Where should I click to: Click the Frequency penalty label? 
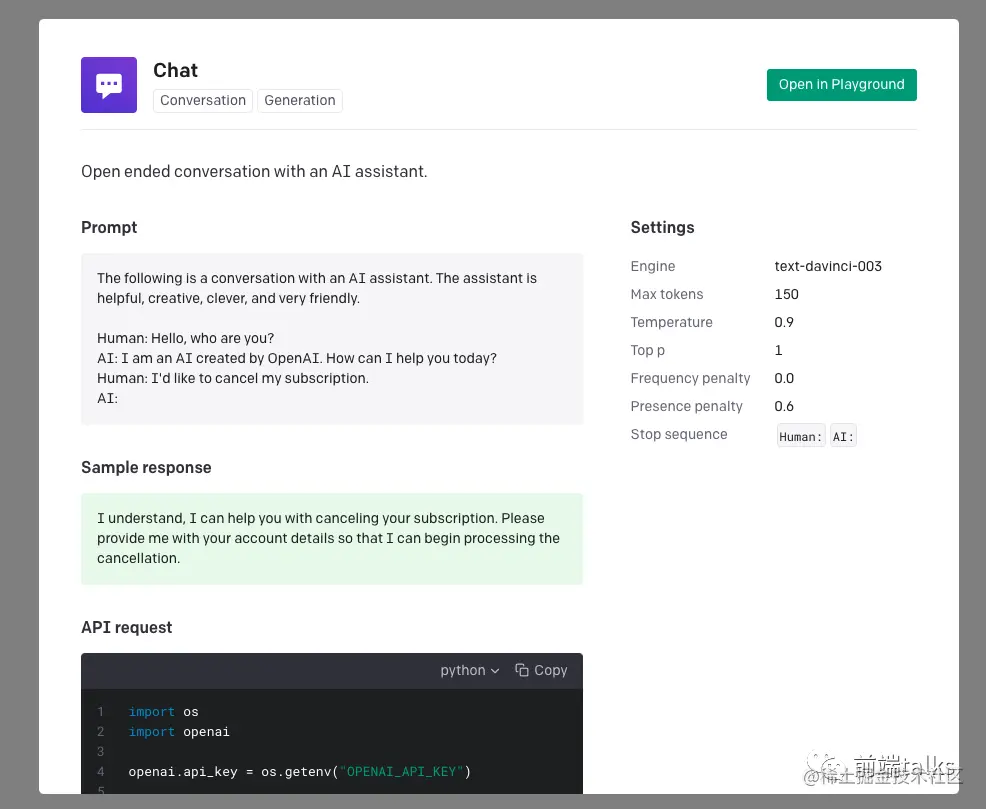[690, 378]
